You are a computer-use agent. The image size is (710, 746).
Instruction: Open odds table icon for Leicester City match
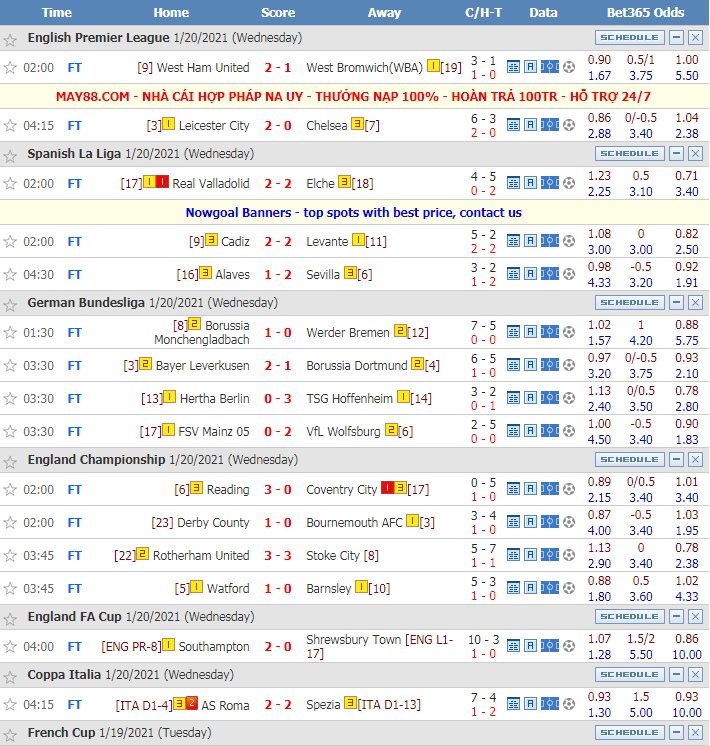coord(513,125)
